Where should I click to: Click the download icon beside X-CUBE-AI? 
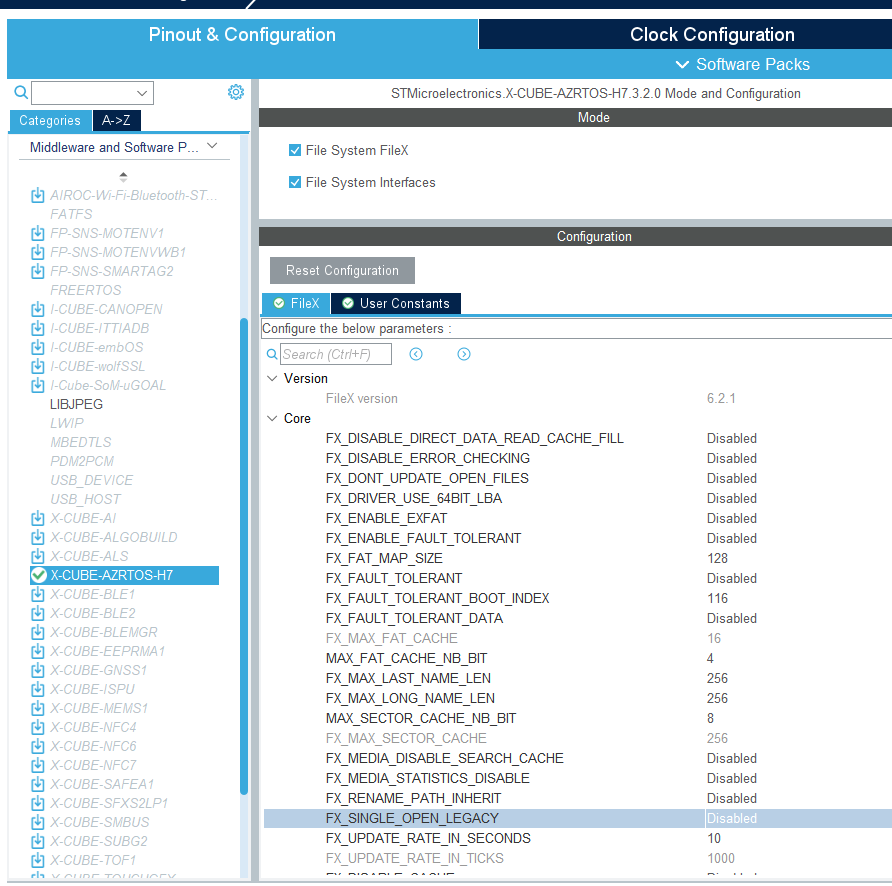[38, 518]
